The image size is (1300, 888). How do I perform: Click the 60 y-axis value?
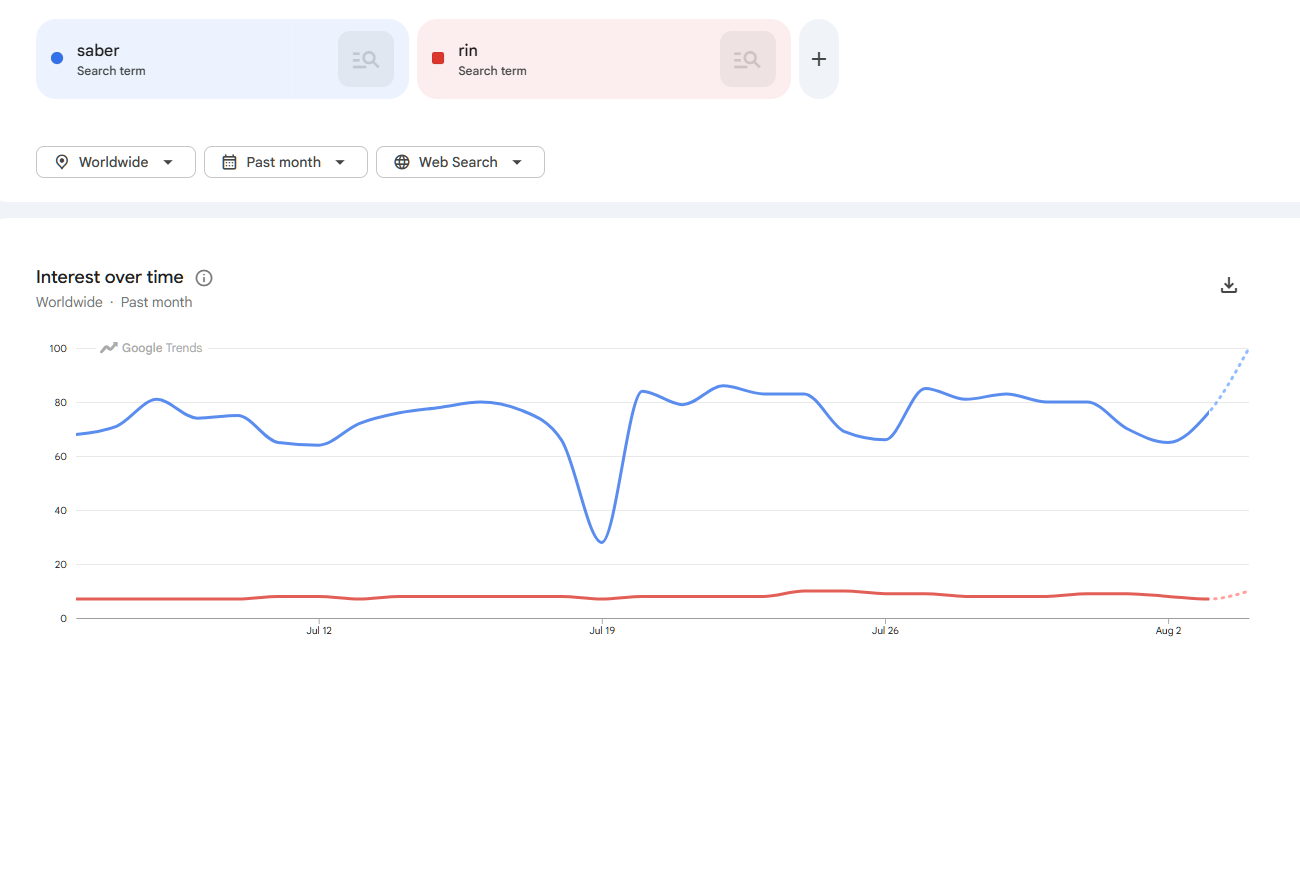tap(60, 456)
